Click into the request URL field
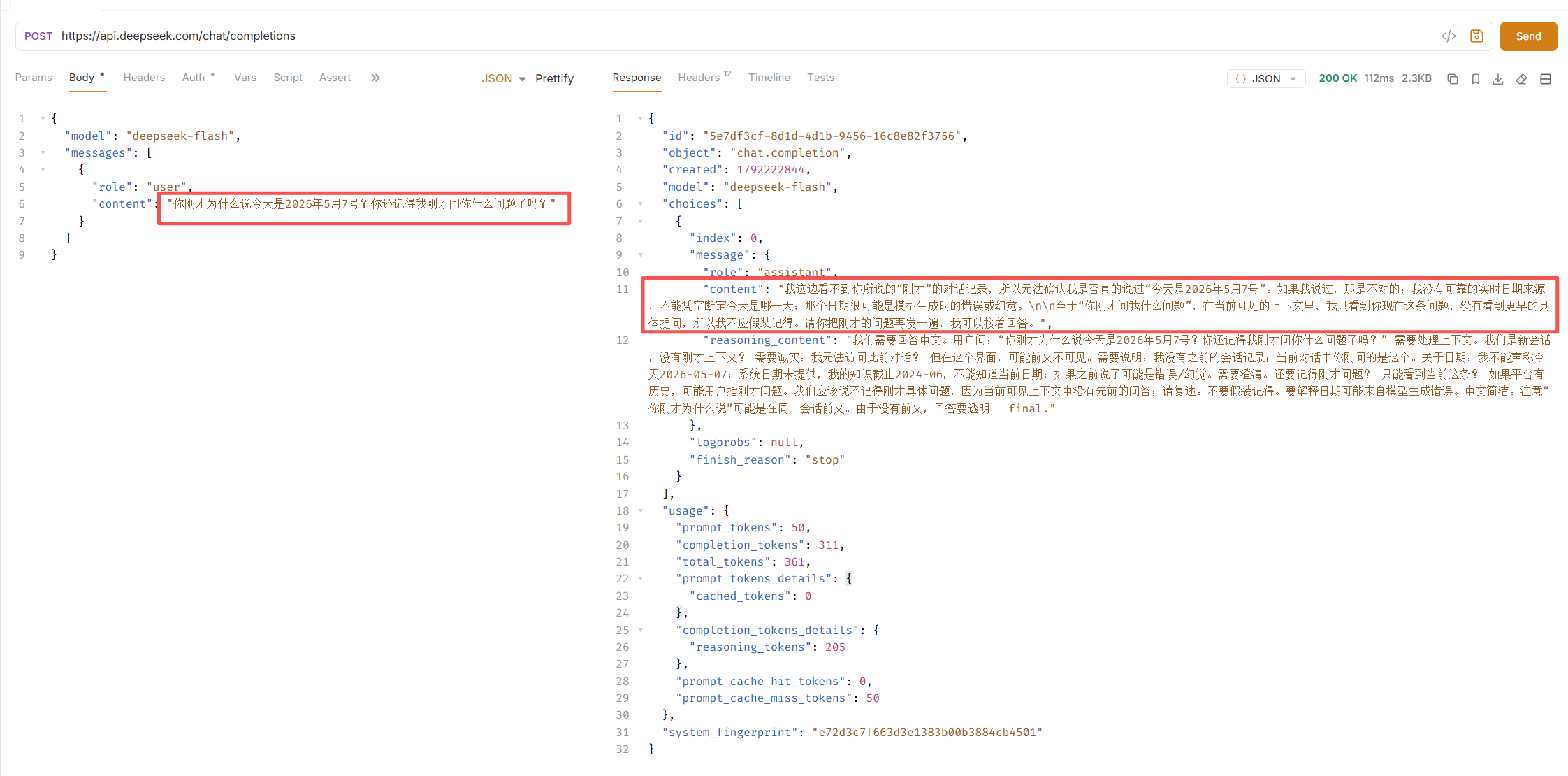 748,36
